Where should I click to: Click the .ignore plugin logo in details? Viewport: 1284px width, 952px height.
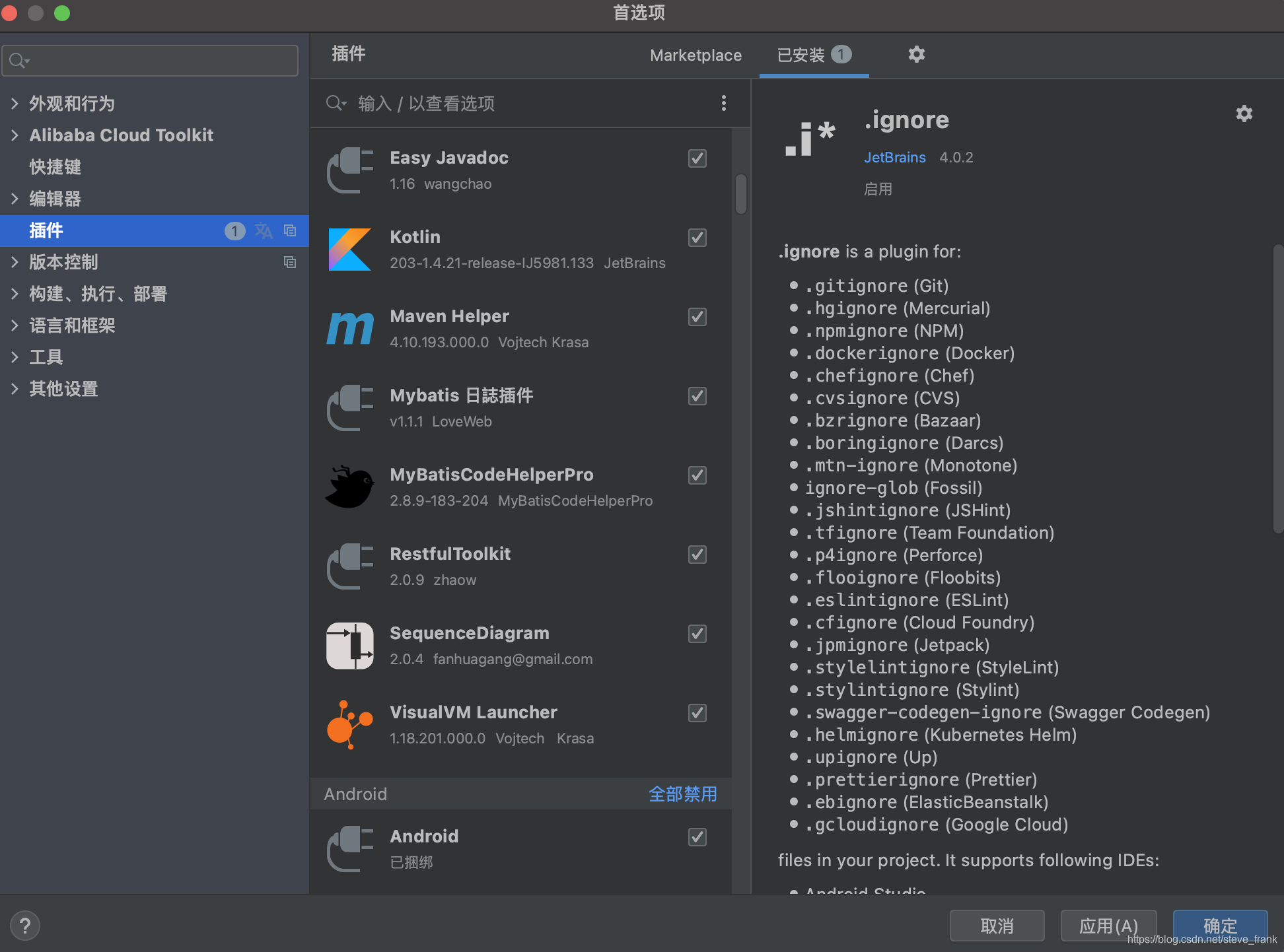(x=810, y=139)
